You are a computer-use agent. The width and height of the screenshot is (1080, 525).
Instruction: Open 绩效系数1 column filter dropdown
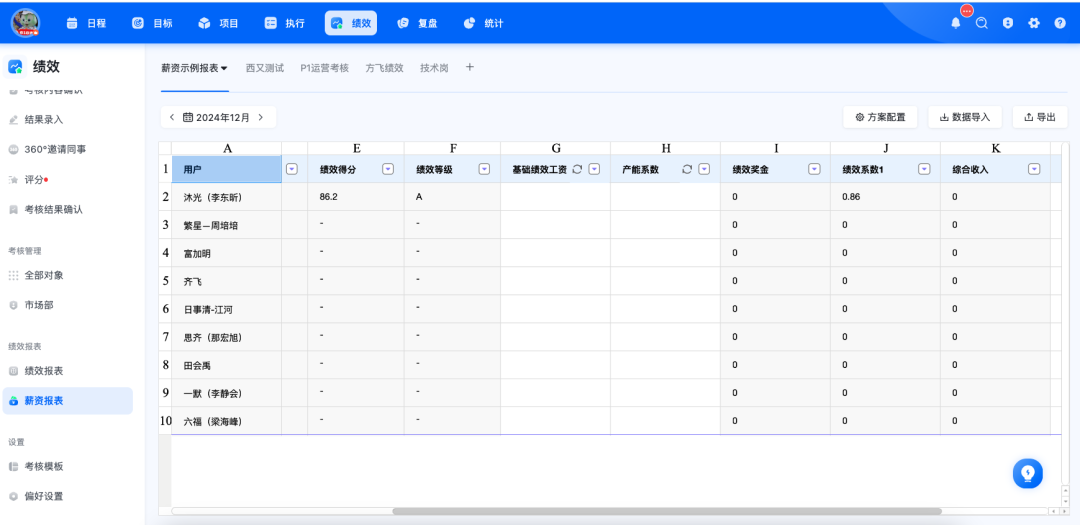coord(924,169)
